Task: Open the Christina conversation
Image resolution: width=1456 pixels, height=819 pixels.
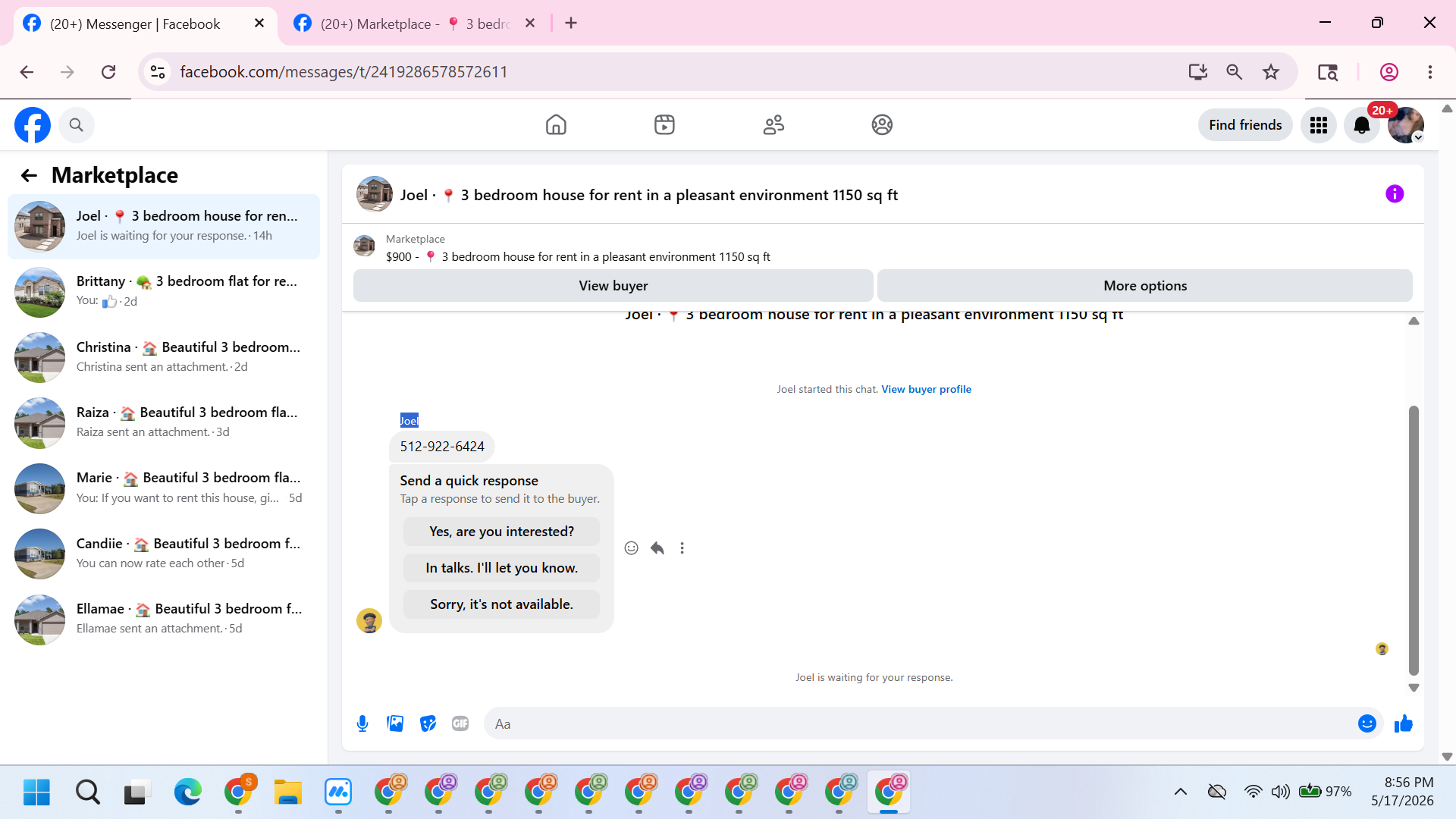Action: [x=164, y=357]
